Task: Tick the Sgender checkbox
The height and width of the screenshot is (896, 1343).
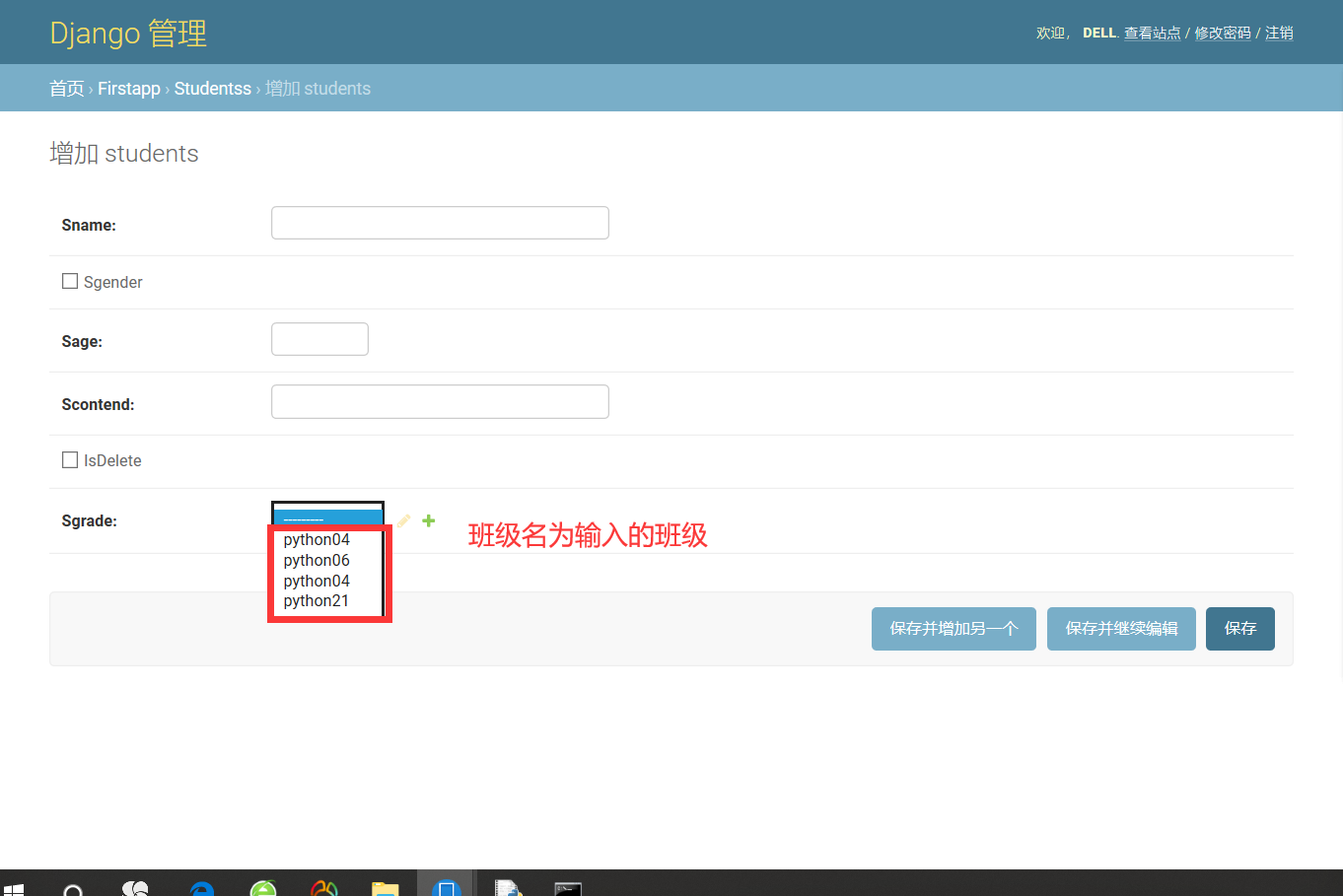Action: [x=70, y=281]
